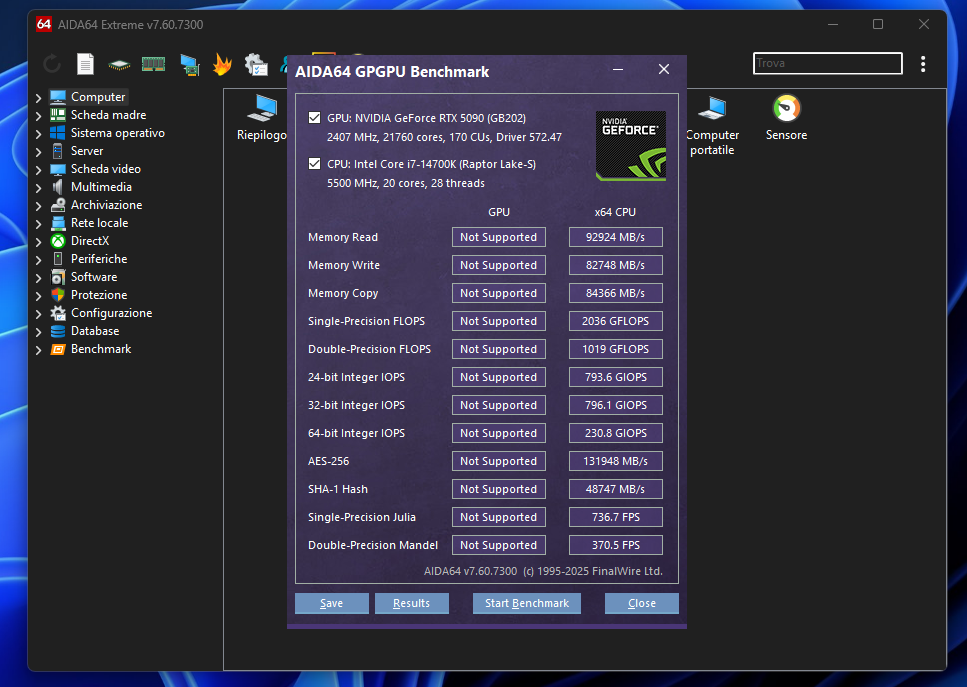This screenshot has width=967, height=687.
Task: Click the 1019 GFLOPS result
Action: [x=615, y=349]
